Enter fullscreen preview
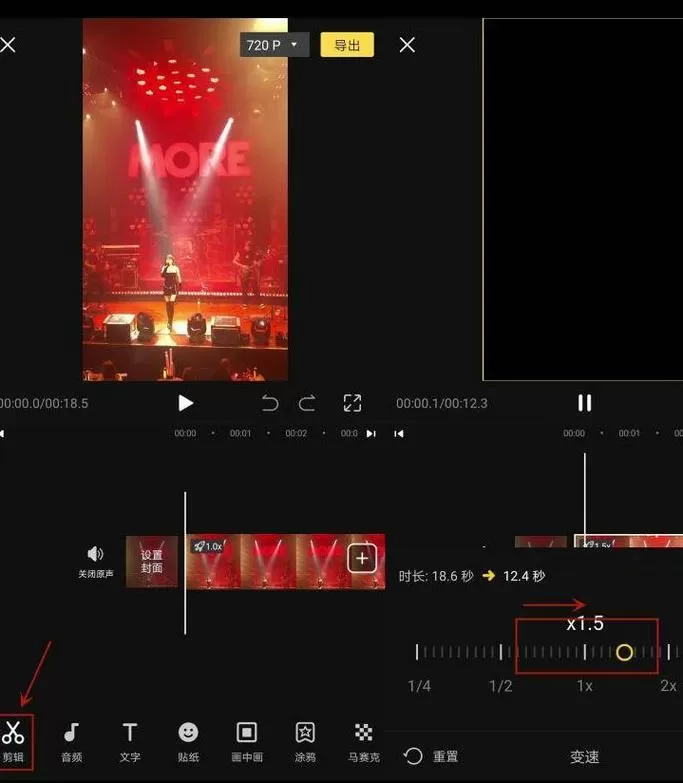683x783 pixels. (x=352, y=403)
